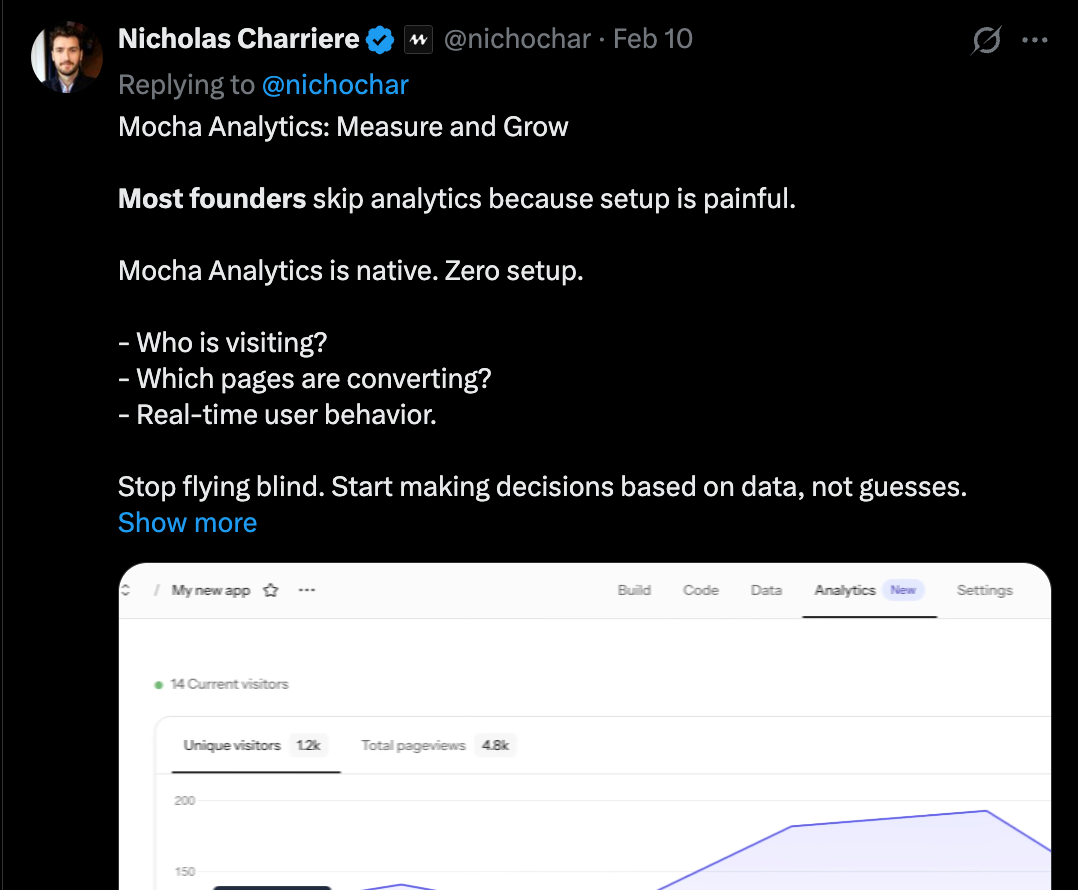Select the Unique visitors metric tab
Image resolution: width=1078 pixels, height=890 pixels.
click(x=232, y=745)
